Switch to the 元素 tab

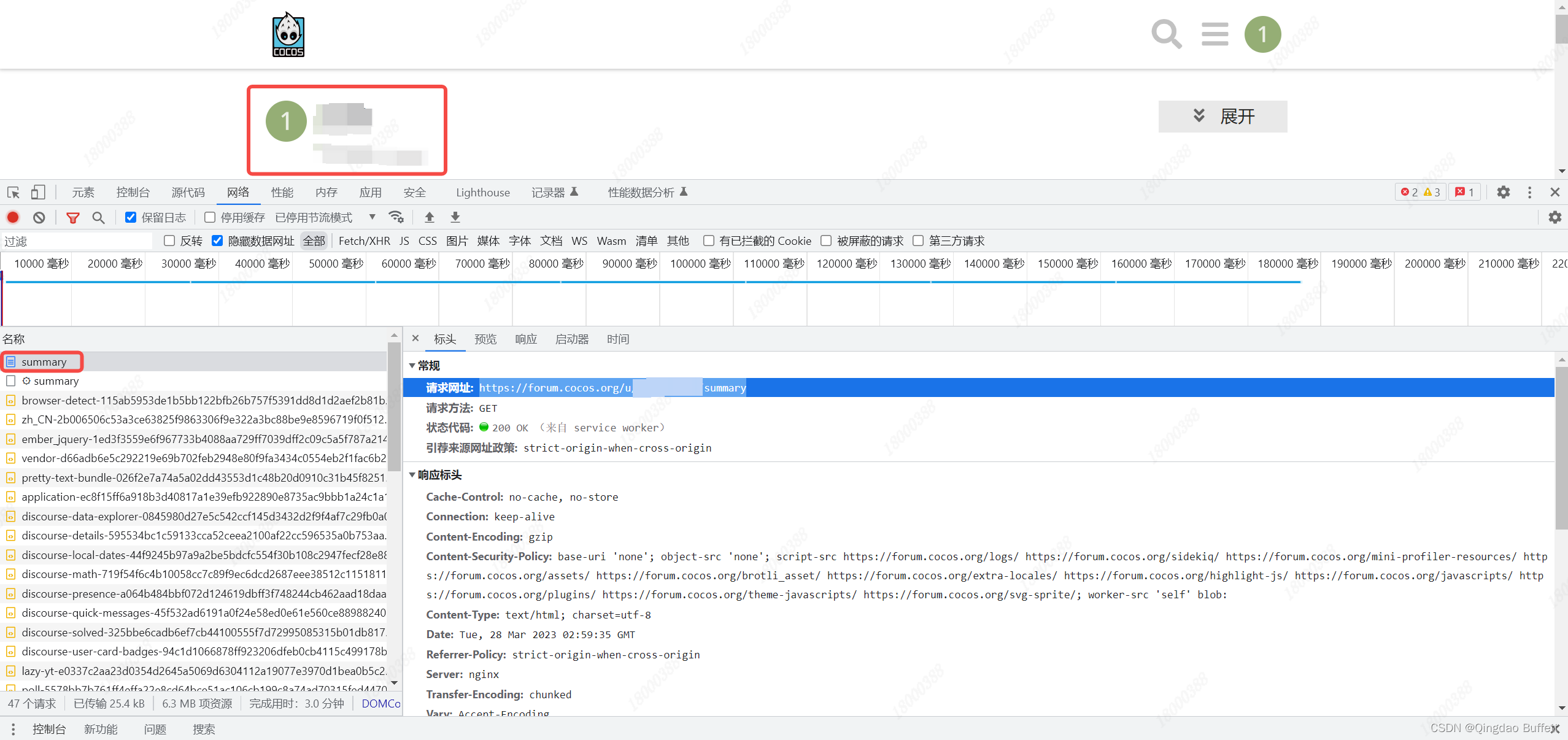83,193
